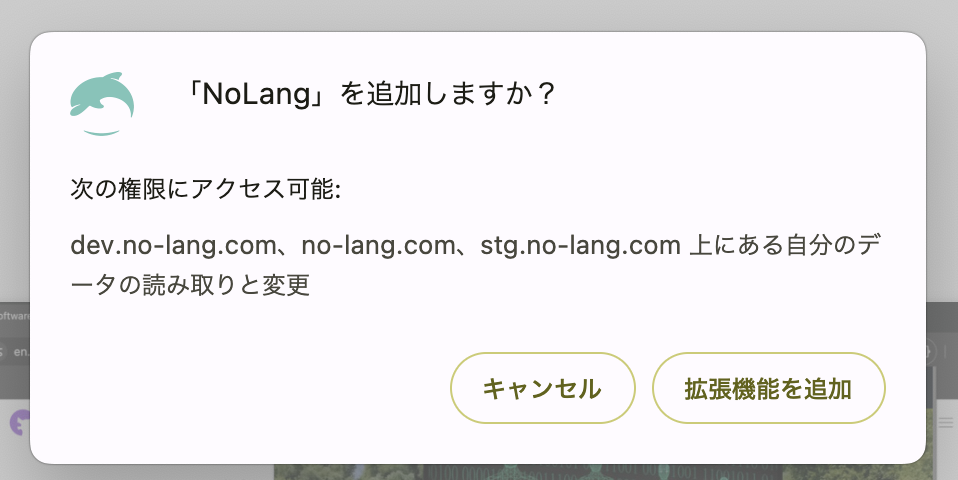Click the dev.no-lang.com domain text
This screenshot has width=958, height=480.
(x=174, y=245)
